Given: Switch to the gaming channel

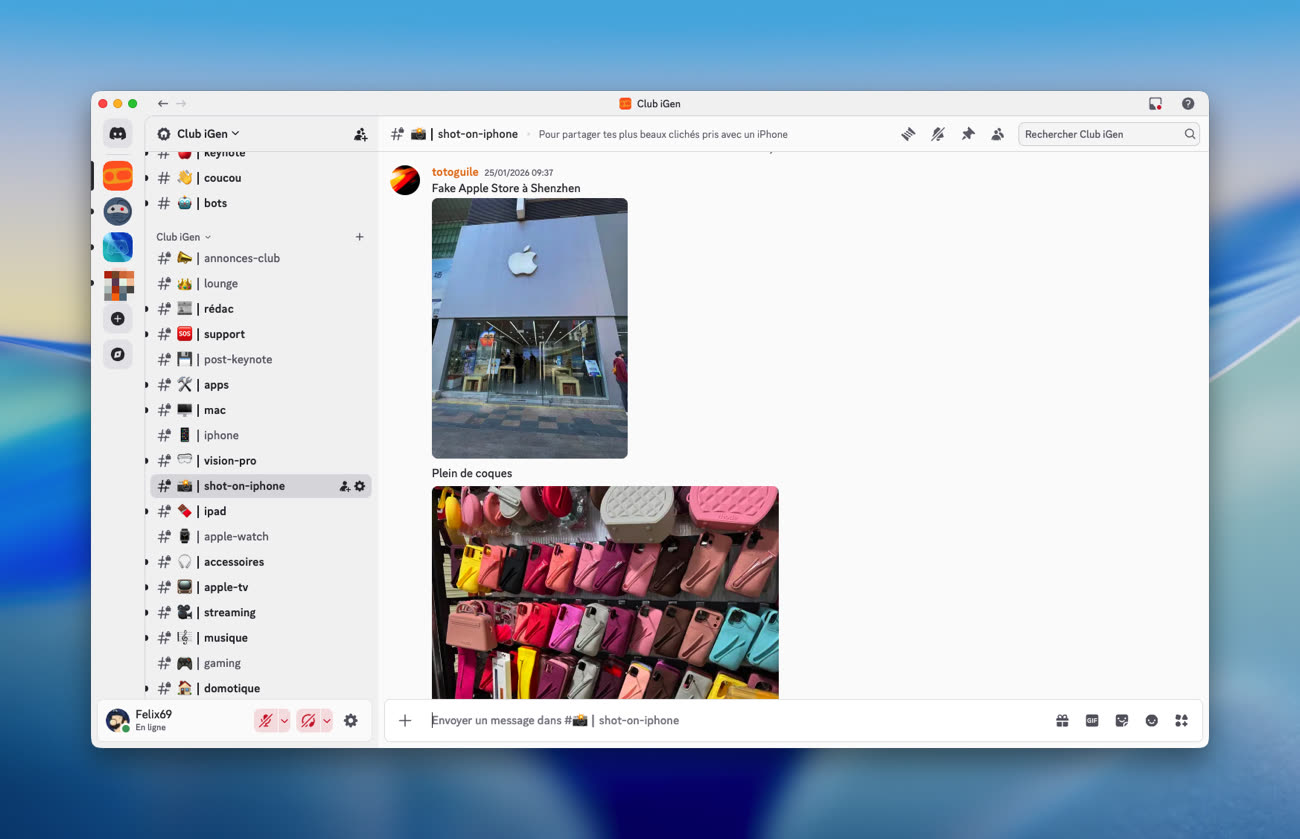Looking at the screenshot, I should [x=222, y=663].
